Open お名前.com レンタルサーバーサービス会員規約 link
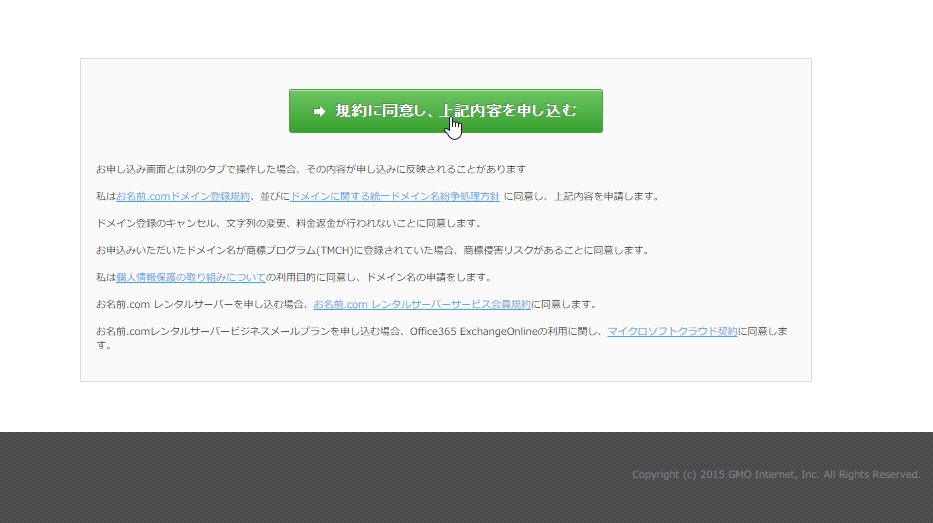This screenshot has width=933, height=523. (422, 304)
